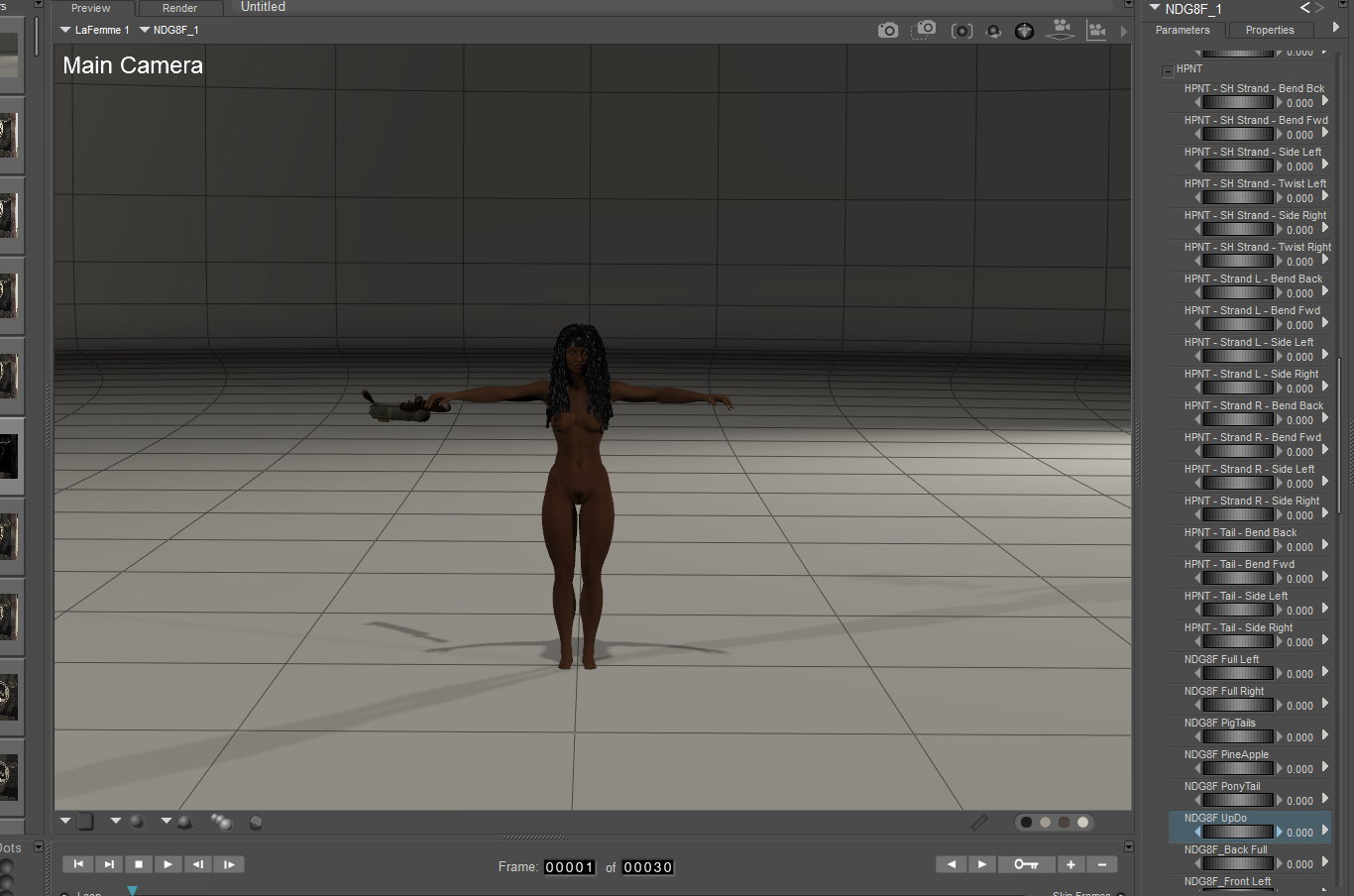The width and height of the screenshot is (1354, 896).
Task: Switch to the Properties tab
Action: (x=1270, y=30)
